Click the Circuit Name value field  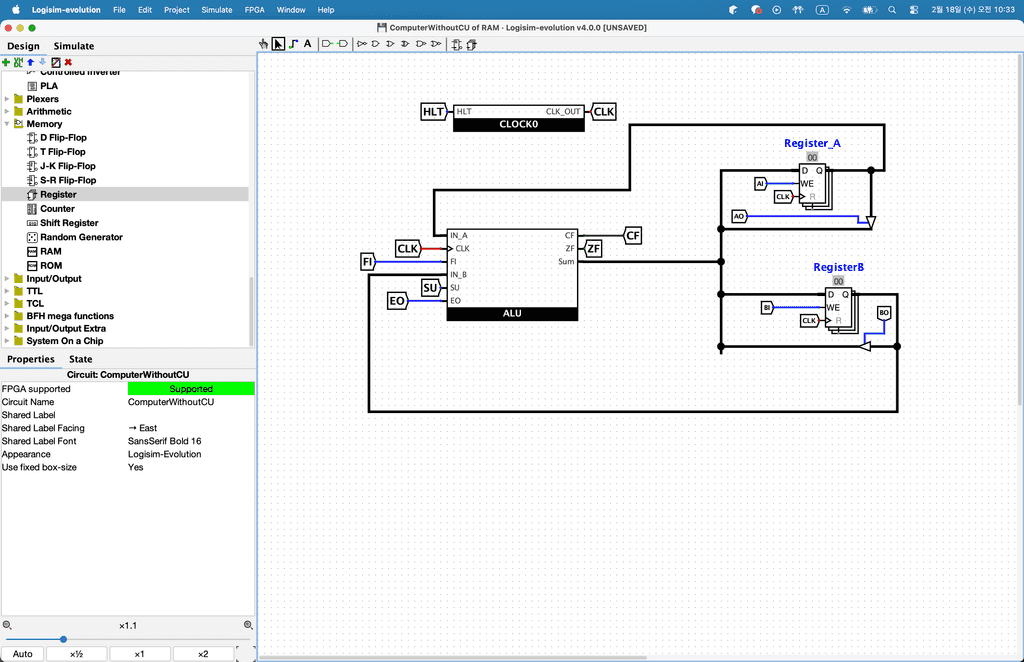[190, 402]
